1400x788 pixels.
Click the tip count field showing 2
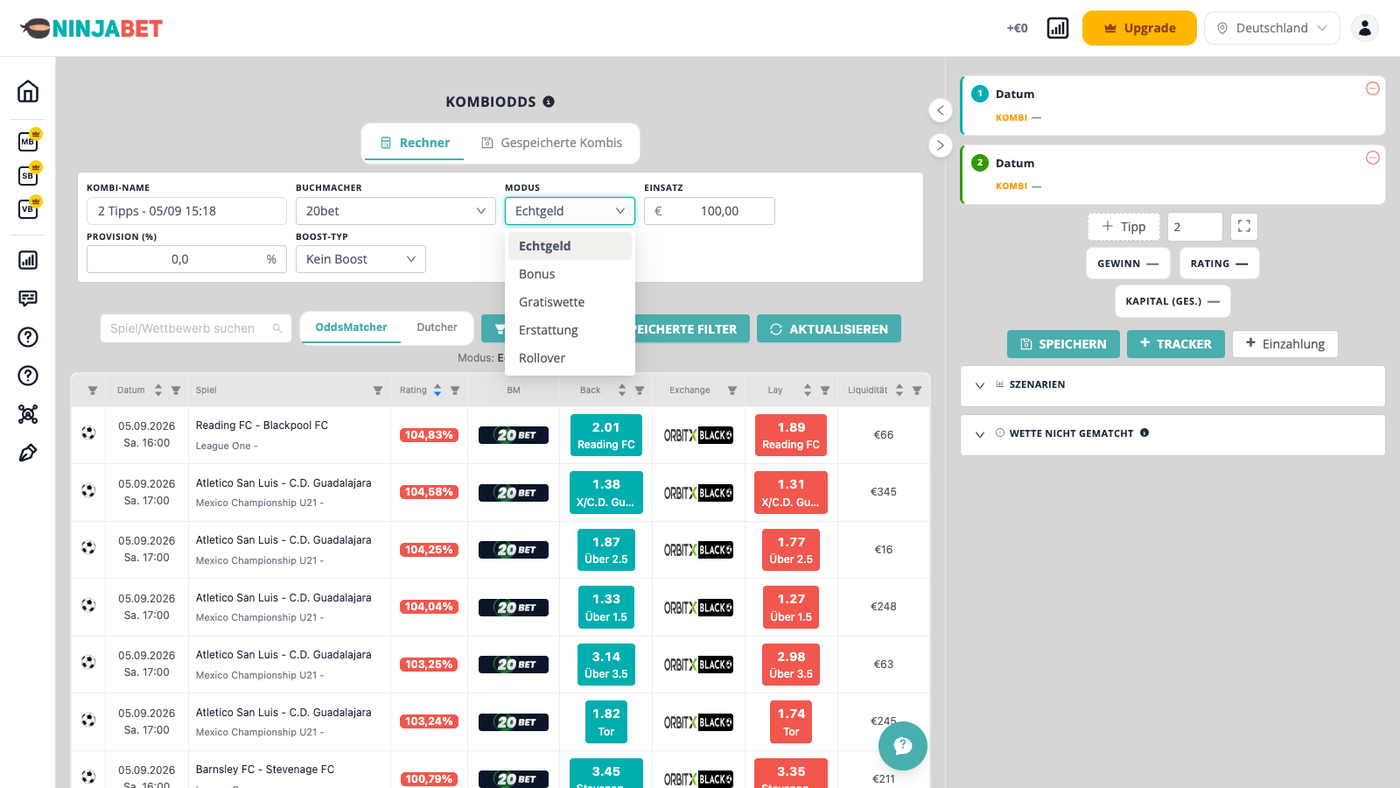(1195, 227)
